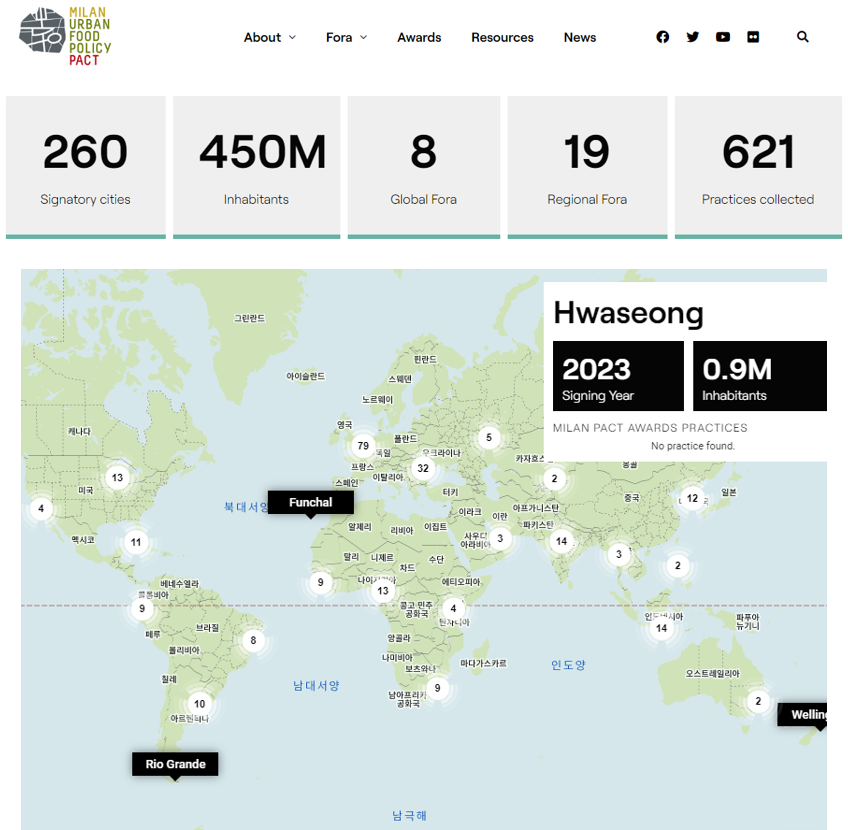The image size is (848, 830).
Task: Select the Rio Grande city marker label
Action: point(175,764)
